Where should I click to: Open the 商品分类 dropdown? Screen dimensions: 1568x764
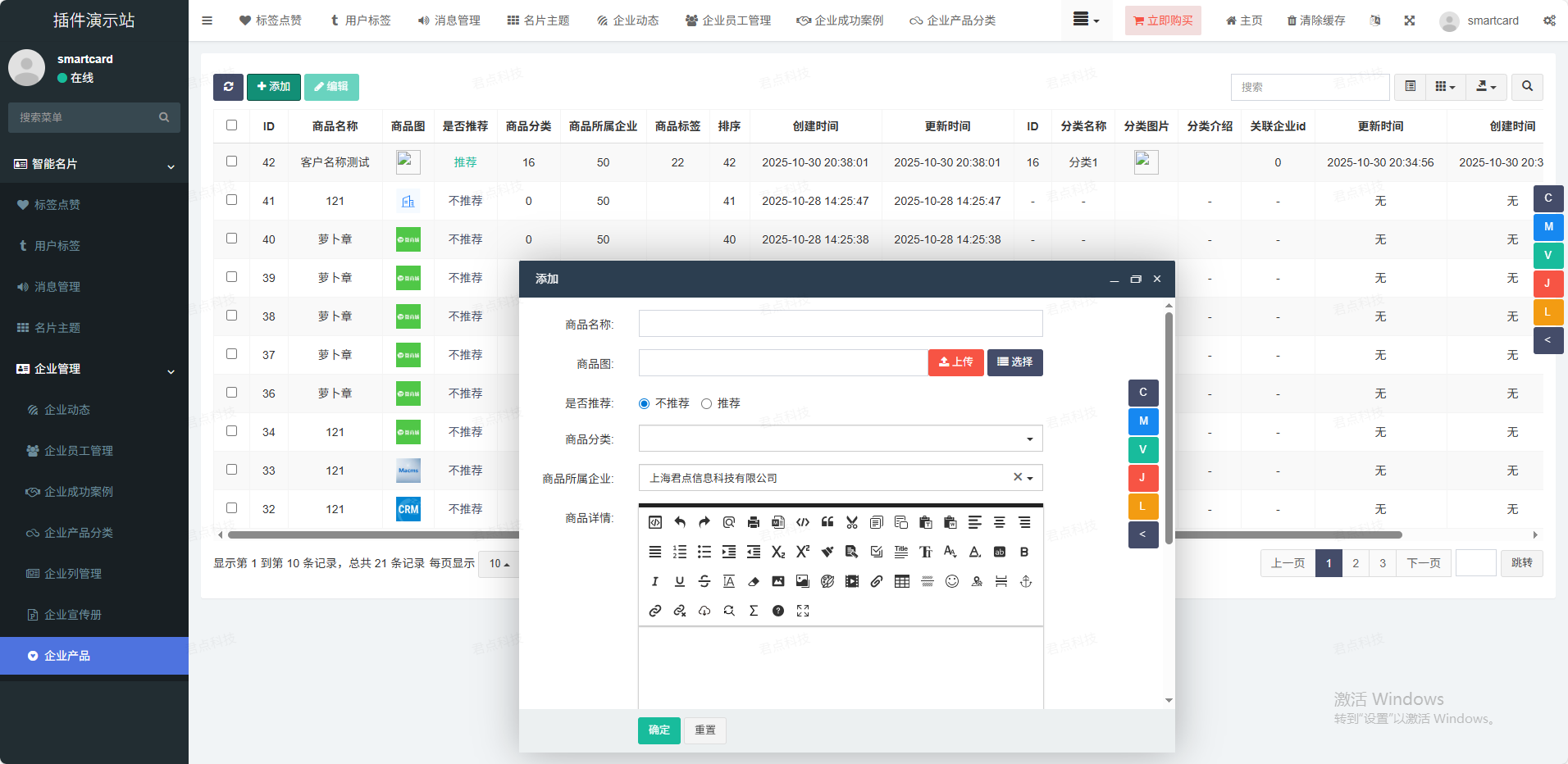pos(840,439)
